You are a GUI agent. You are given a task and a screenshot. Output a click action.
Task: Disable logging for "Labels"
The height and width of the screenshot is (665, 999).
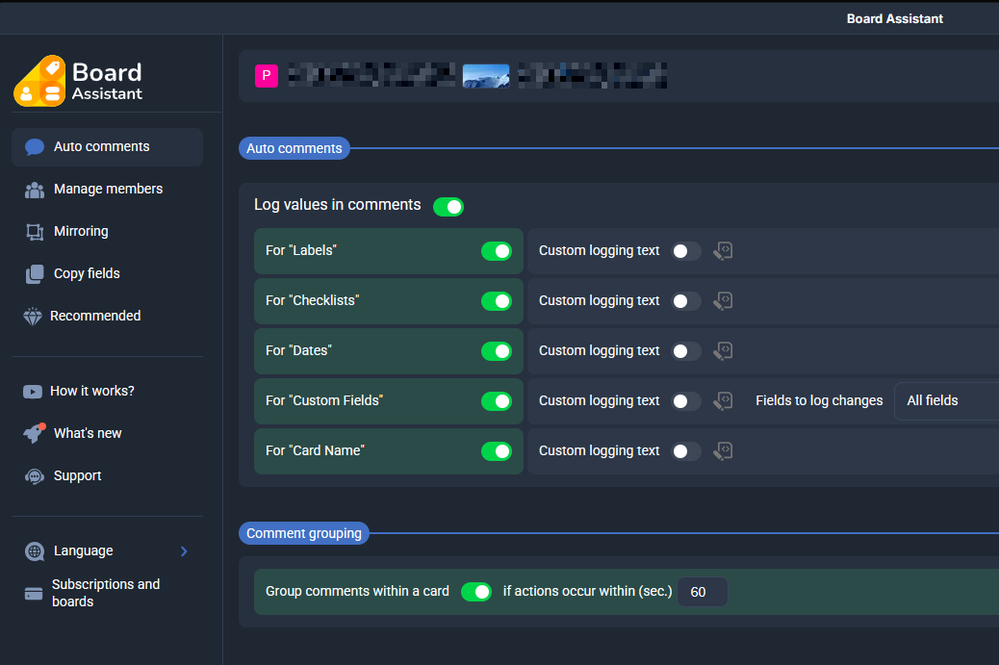tap(496, 251)
